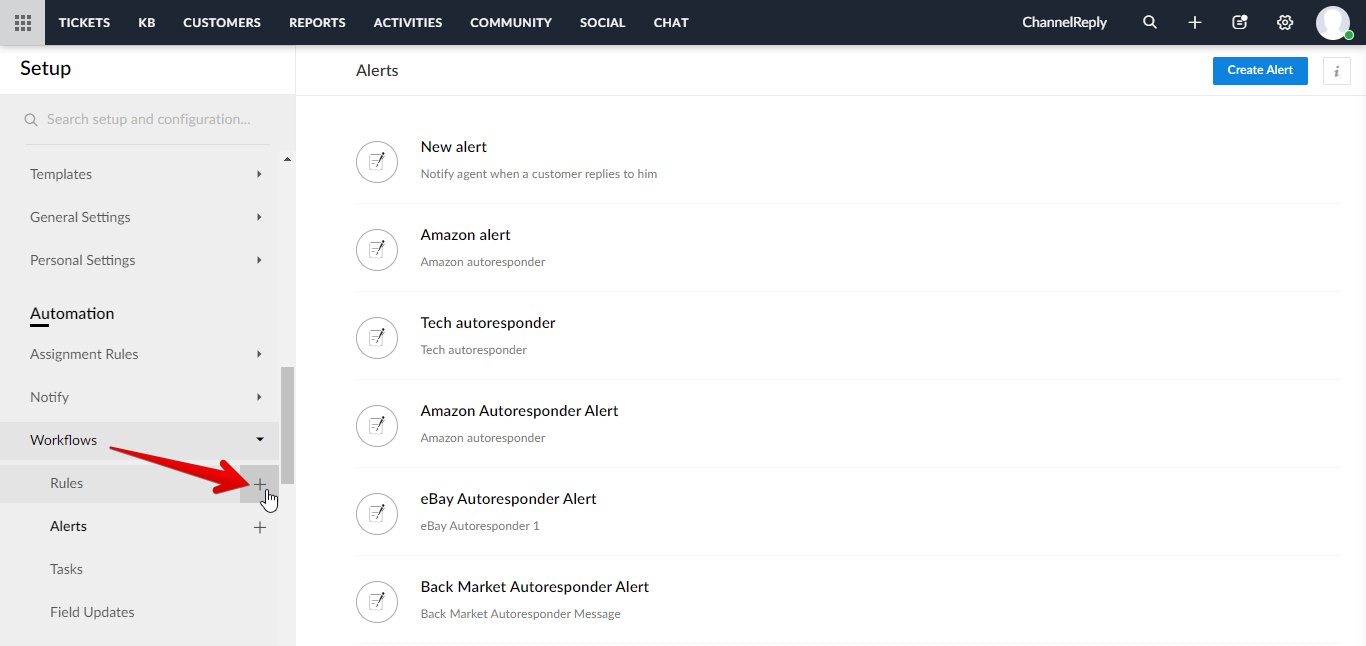Viewport: 1366px width, 646px height.
Task: Open the TICKETS tab
Action: 84,22
